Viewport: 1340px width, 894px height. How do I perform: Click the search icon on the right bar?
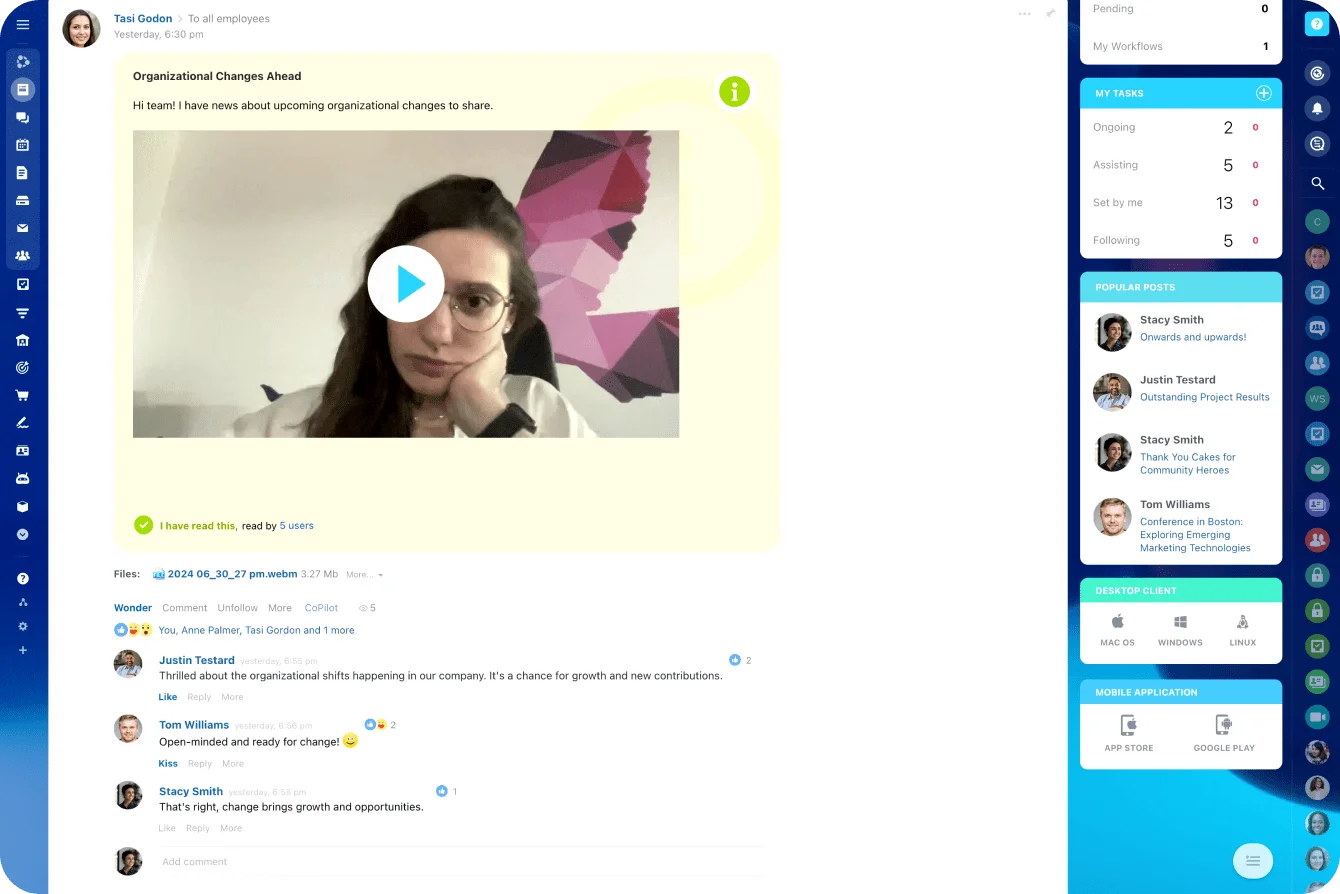(1317, 183)
